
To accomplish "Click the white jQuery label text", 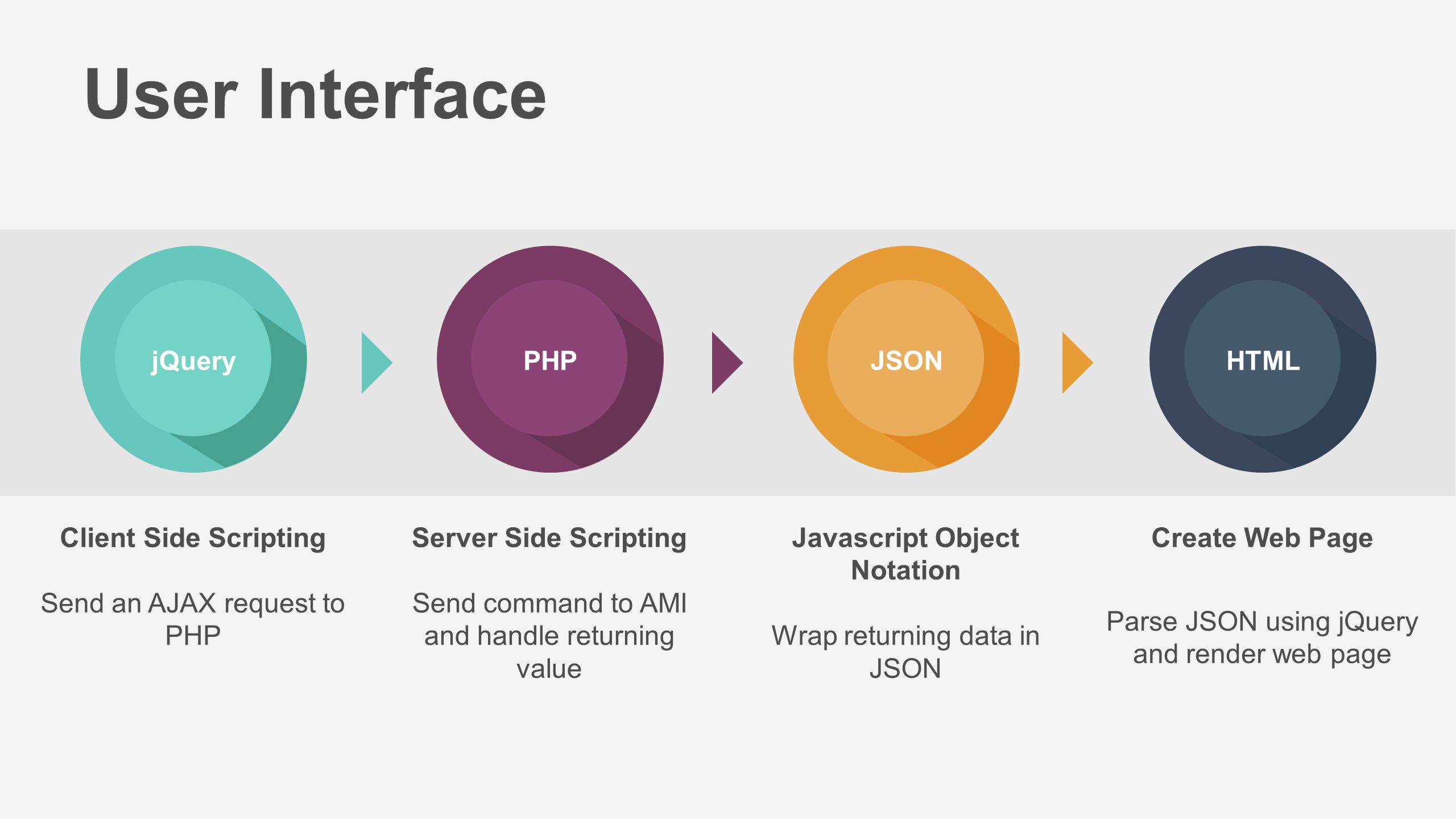I will 193,361.
